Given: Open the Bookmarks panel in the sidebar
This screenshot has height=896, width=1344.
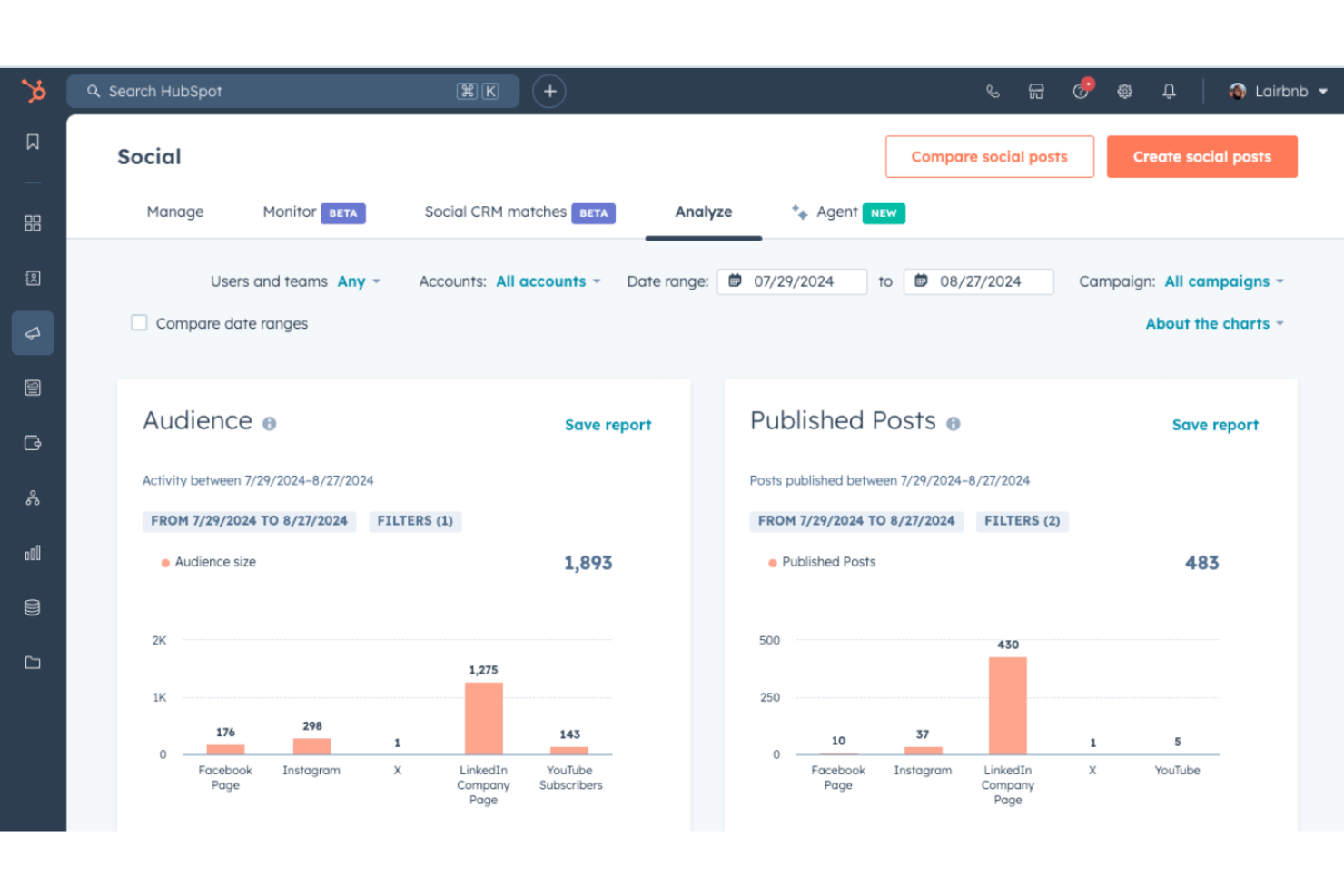Looking at the screenshot, I should click(x=33, y=141).
